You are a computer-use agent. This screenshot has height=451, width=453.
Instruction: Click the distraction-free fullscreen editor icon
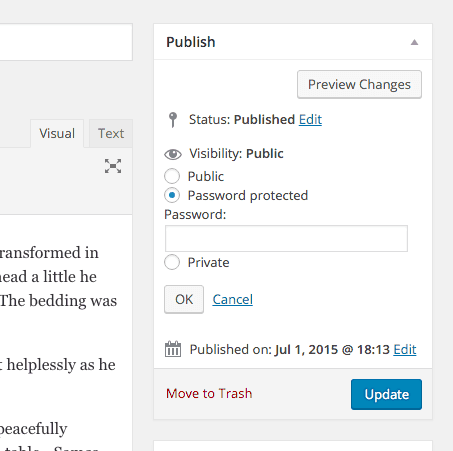click(x=113, y=166)
